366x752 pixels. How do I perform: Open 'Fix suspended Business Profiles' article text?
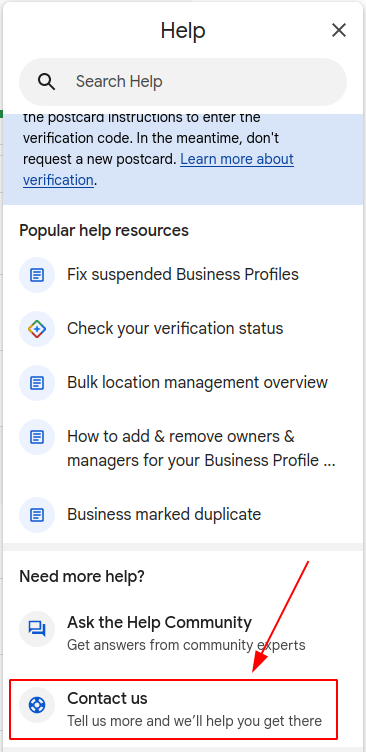tap(183, 275)
